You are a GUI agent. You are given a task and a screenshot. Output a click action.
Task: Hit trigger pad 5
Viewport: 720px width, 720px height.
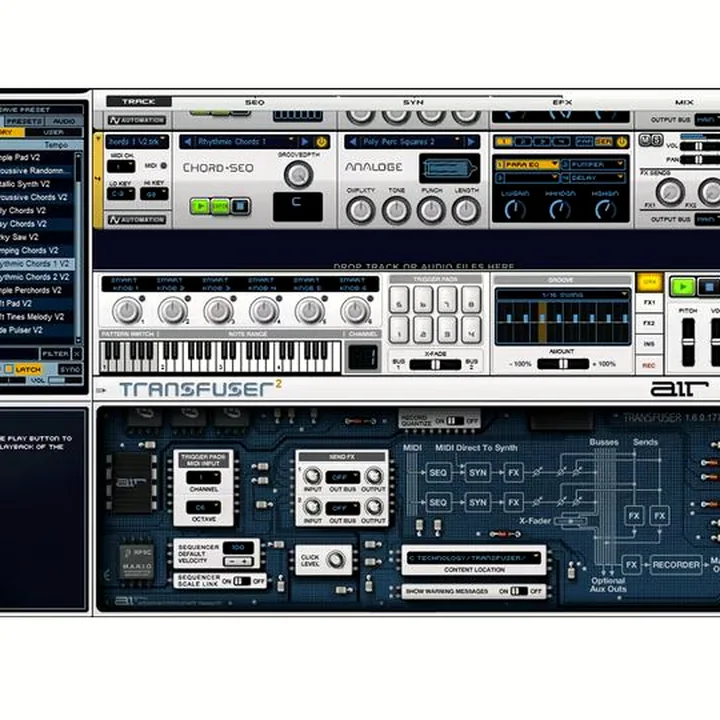click(x=399, y=300)
